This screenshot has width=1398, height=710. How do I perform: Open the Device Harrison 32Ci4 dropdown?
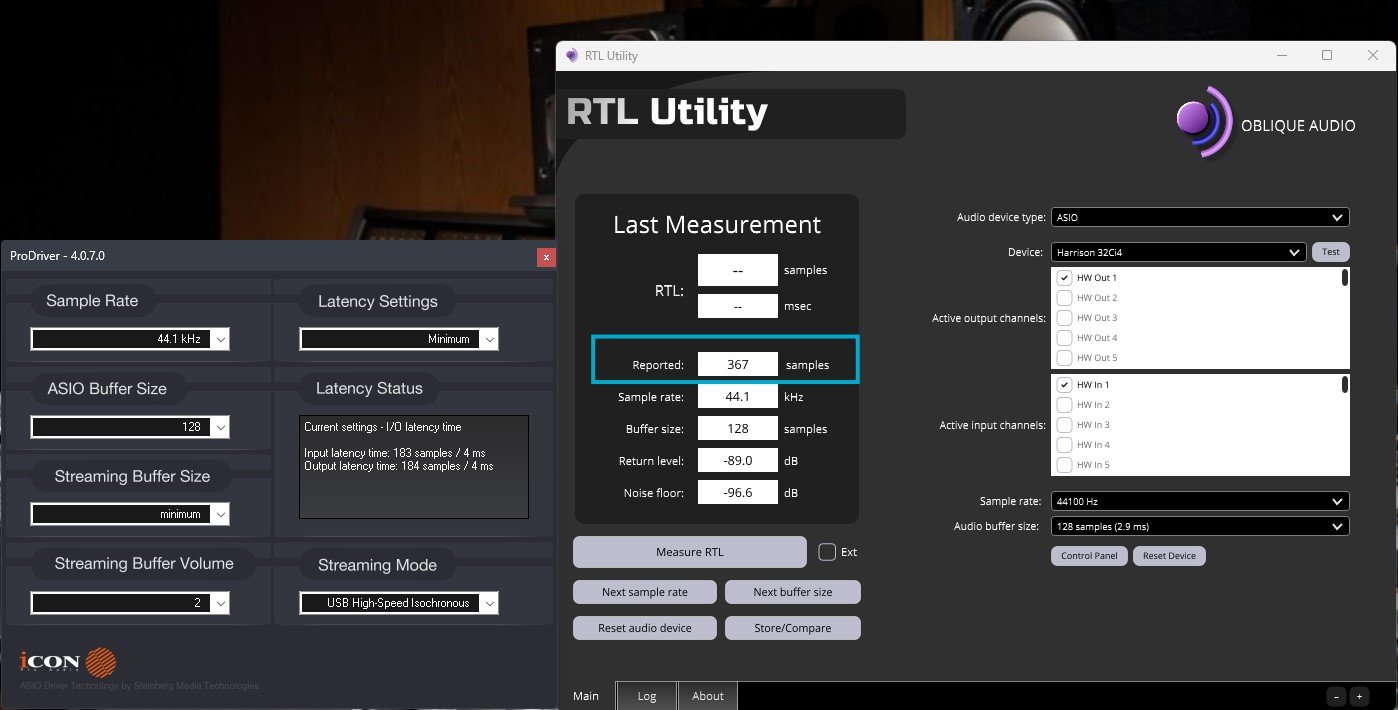pyautogui.click(x=1178, y=252)
